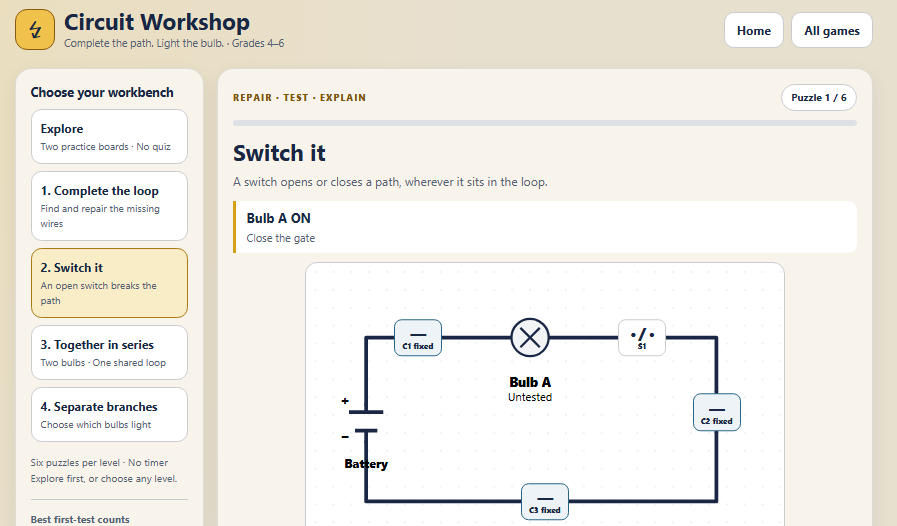Select the C2 fixed wire piece
The height and width of the screenshot is (526, 897).
point(717,412)
